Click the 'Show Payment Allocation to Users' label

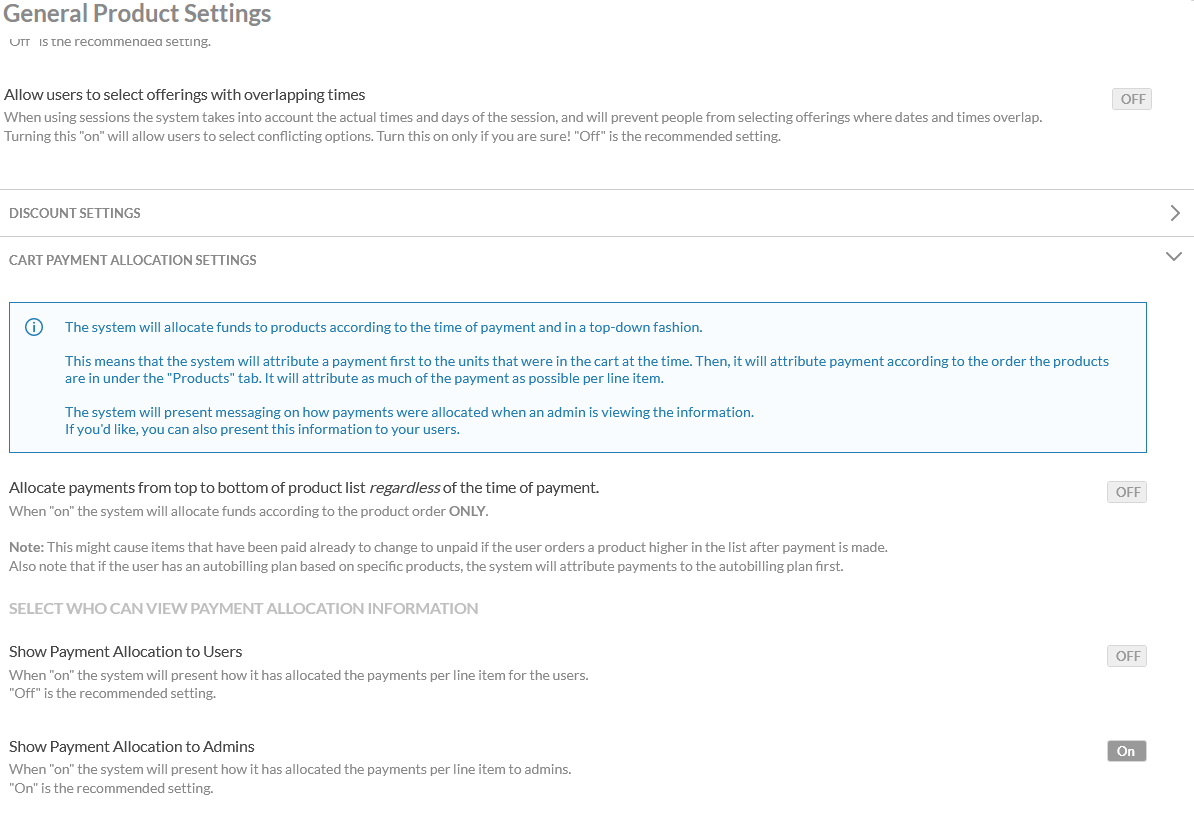pyautogui.click(x=126, y=651)
